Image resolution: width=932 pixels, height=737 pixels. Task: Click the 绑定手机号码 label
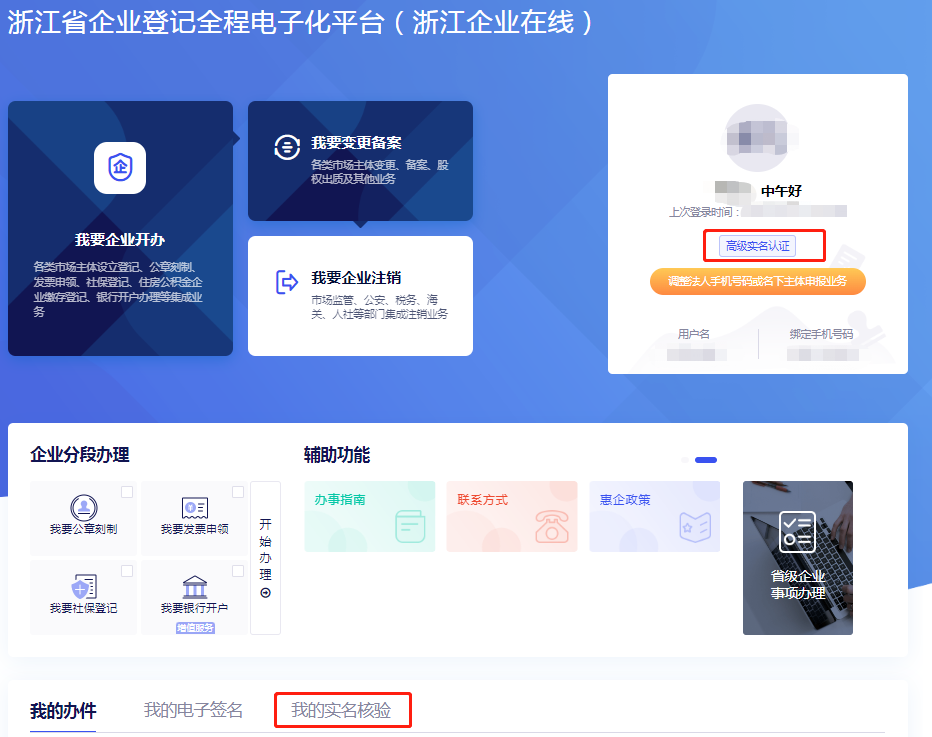tap(821, 334)
